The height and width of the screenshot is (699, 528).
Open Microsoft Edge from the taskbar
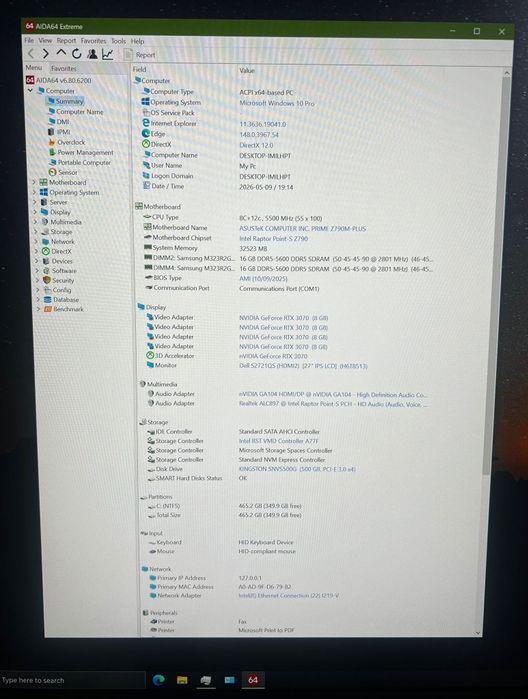click(x=159, y=680)
